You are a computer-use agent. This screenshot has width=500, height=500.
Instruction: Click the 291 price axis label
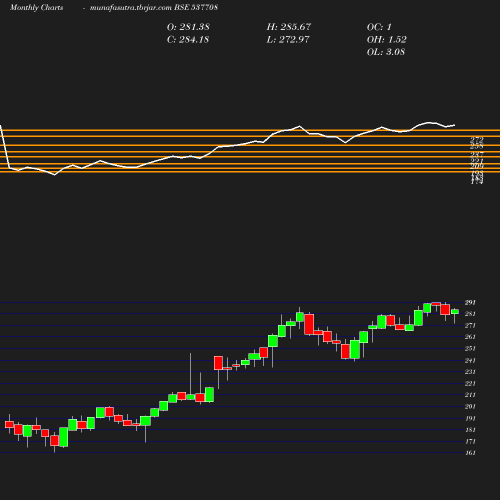point(470,303)
